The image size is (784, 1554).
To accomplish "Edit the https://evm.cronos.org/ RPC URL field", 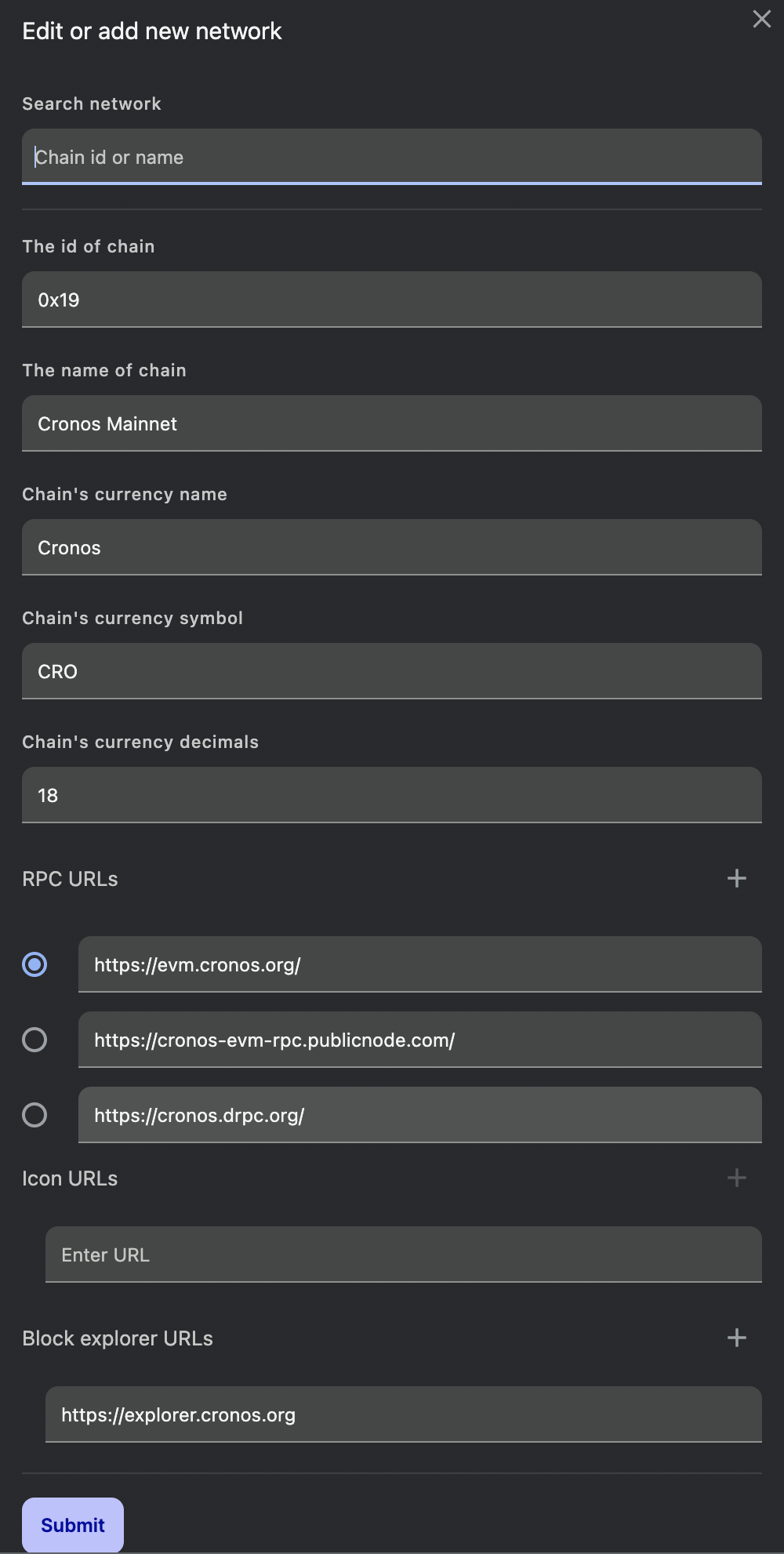I will pyautogui.click(x=419, y=964).
